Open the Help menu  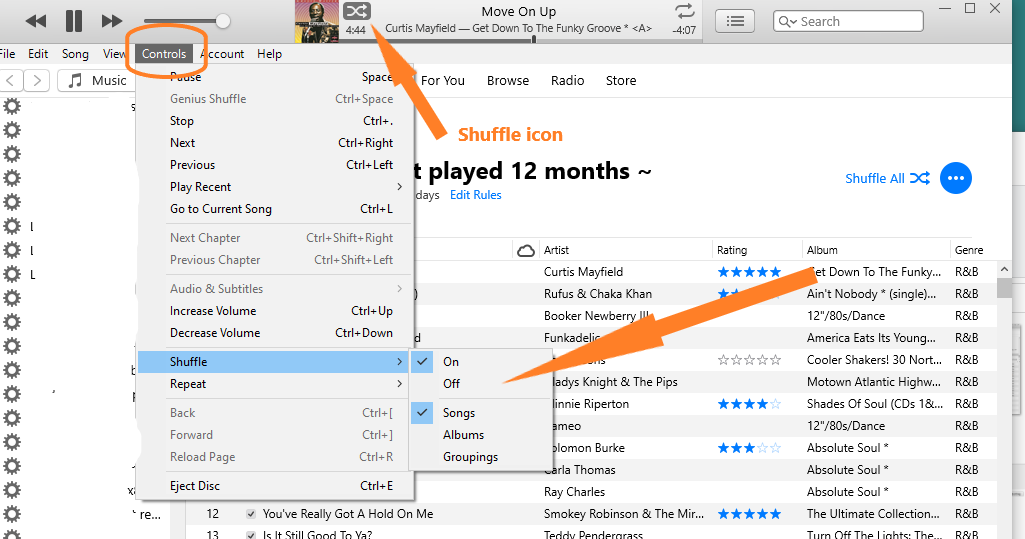click(x=269, y=54)
